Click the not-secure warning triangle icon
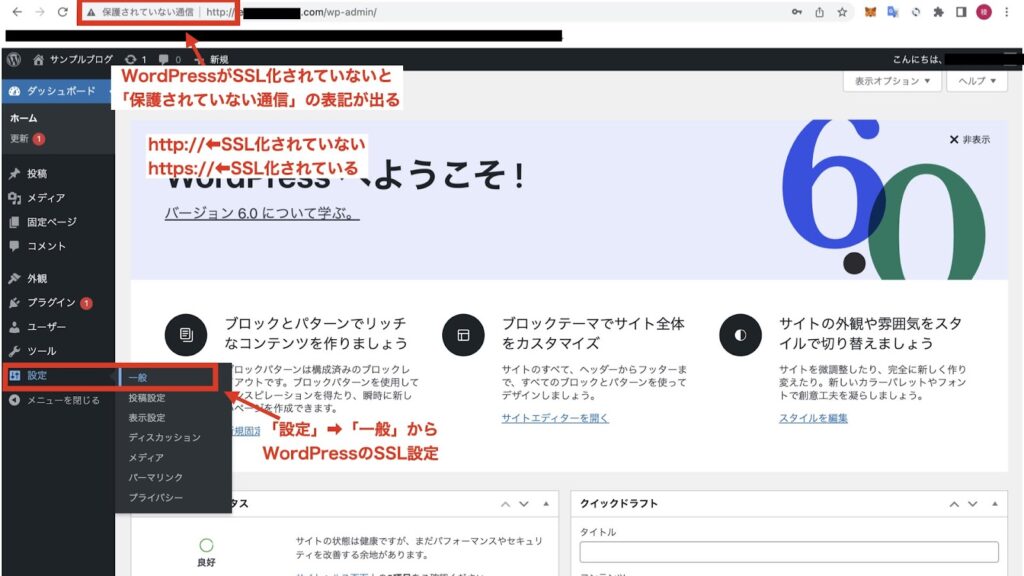The width and height of the screenshot is (1024, 576). pyautogui.click(x=91, y=12)
